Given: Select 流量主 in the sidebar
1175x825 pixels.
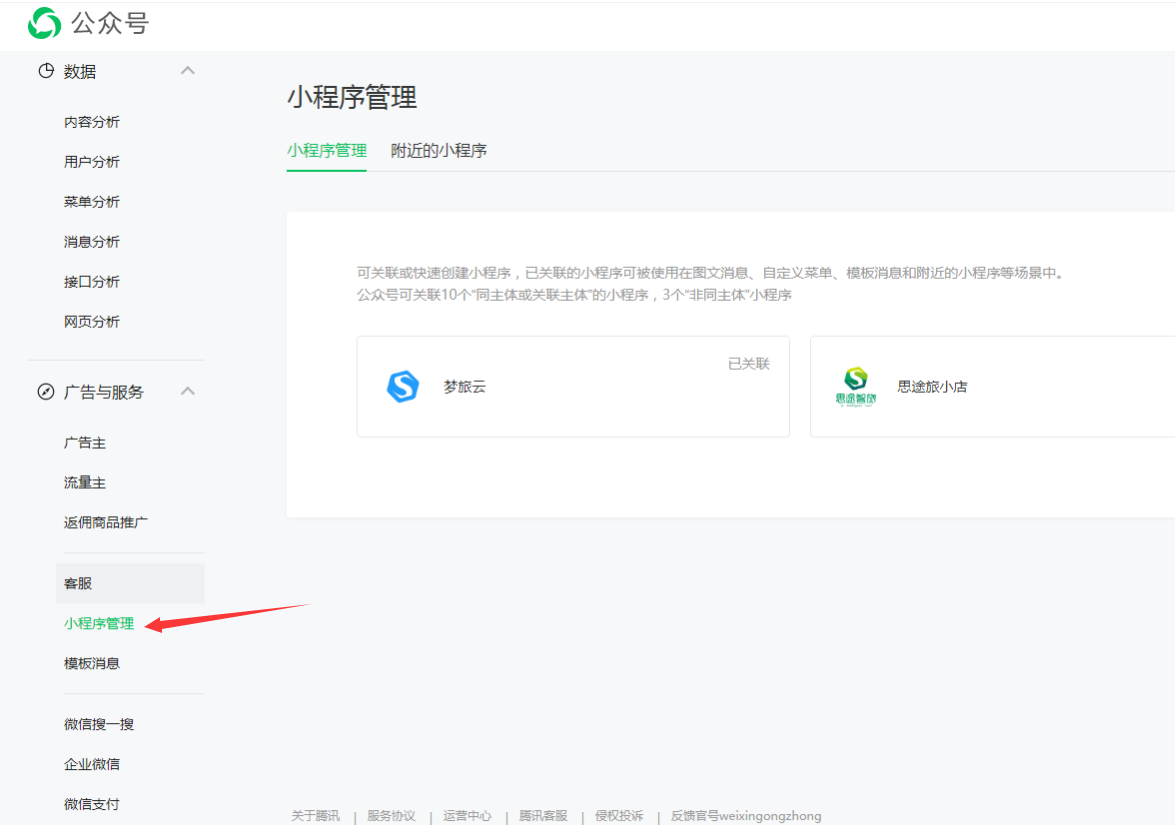Looking at the screenshot, I should [x=85, y=483].
